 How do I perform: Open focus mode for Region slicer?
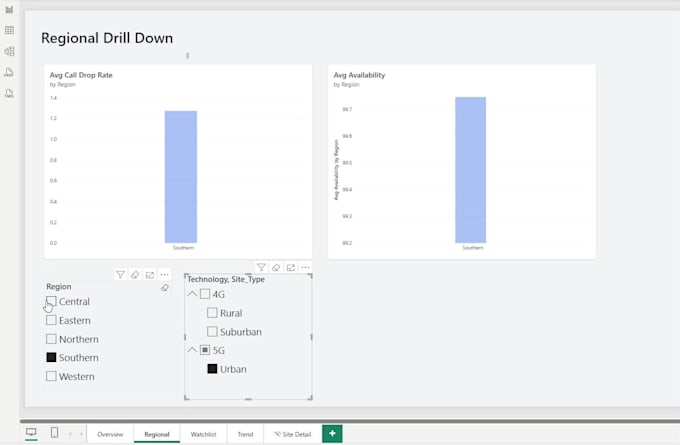click(x=150, y=275)
